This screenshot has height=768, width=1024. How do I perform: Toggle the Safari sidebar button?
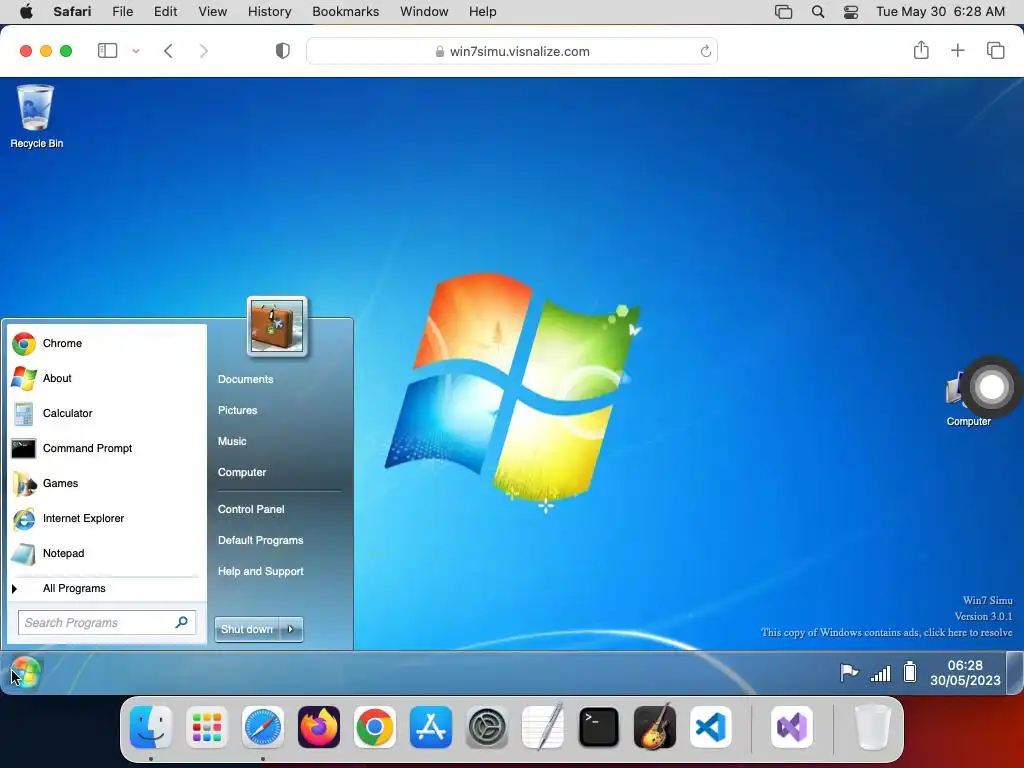click(108, 51)
